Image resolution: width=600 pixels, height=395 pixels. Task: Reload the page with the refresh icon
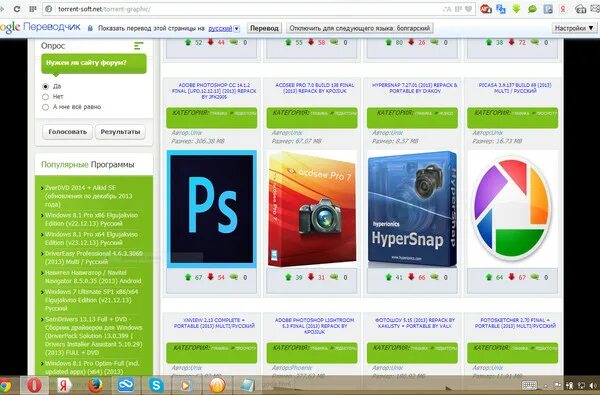(x=17, y=9)
